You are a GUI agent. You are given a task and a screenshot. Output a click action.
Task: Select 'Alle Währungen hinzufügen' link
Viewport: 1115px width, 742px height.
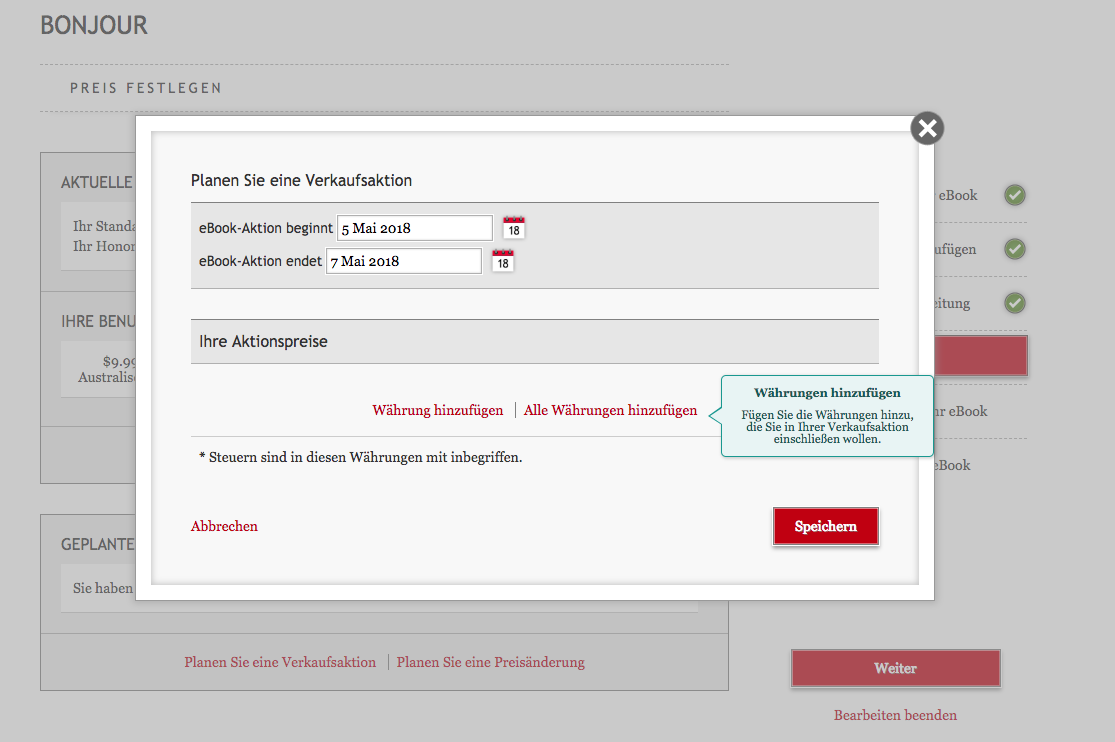610,410
